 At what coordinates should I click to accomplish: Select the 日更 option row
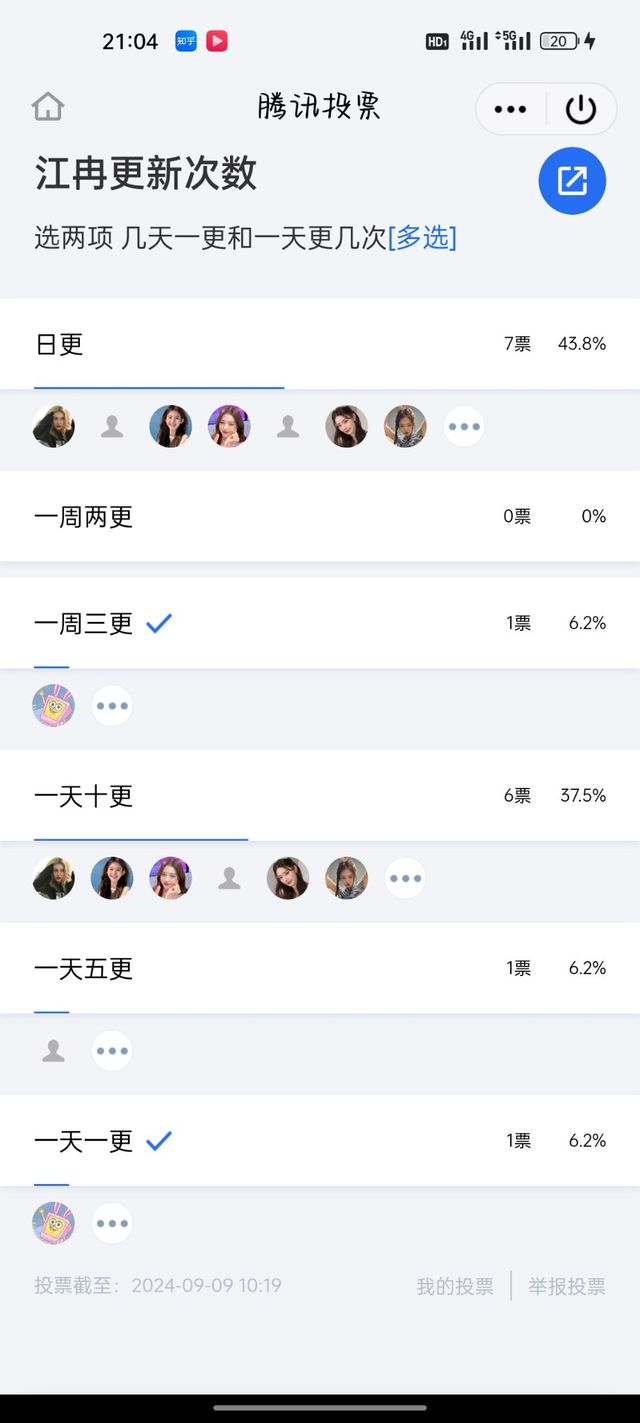coord(320,344)
